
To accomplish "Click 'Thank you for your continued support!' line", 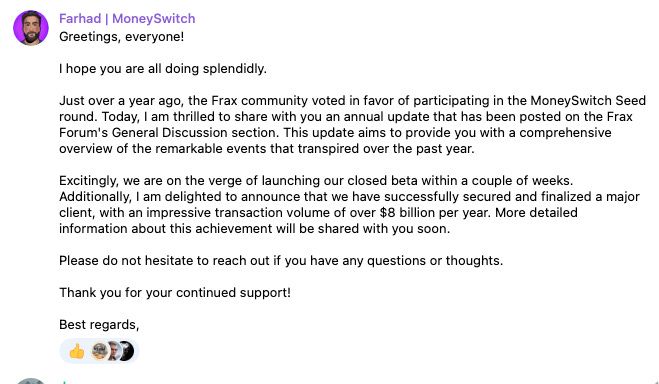I will point(175,292).
